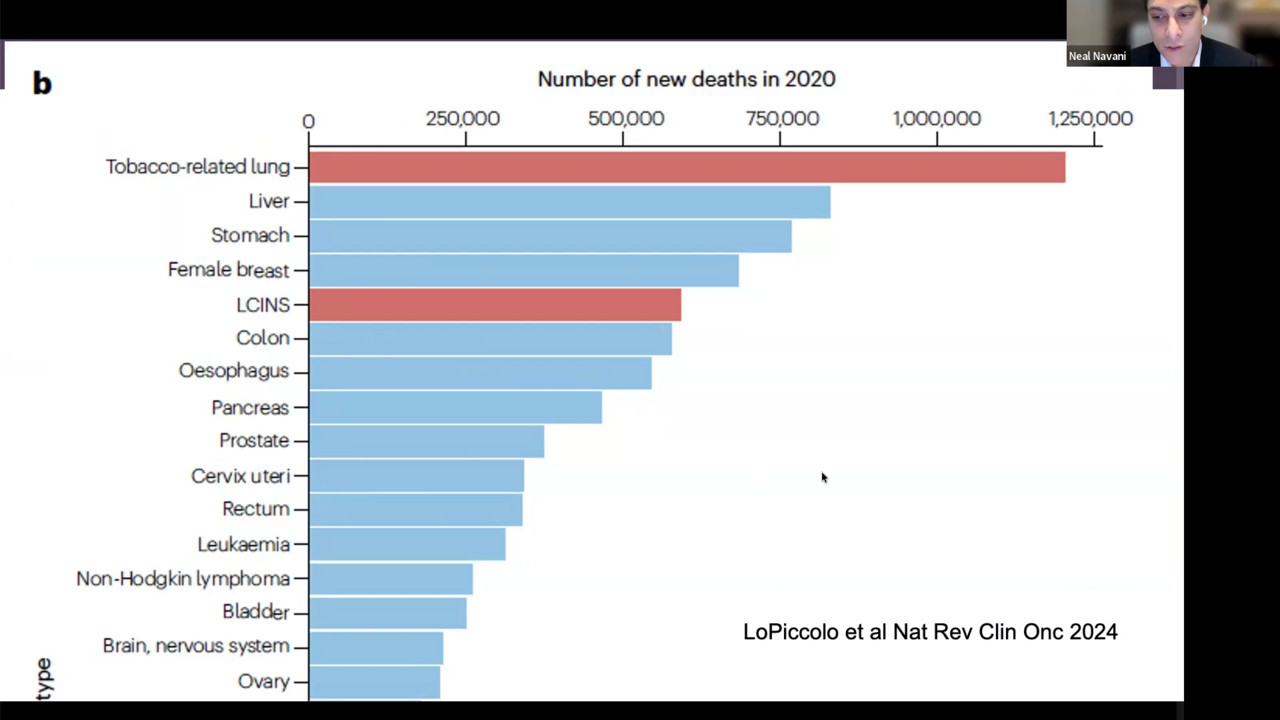
Task: Click the 'Liver' category label
Action: pos(269,201)
